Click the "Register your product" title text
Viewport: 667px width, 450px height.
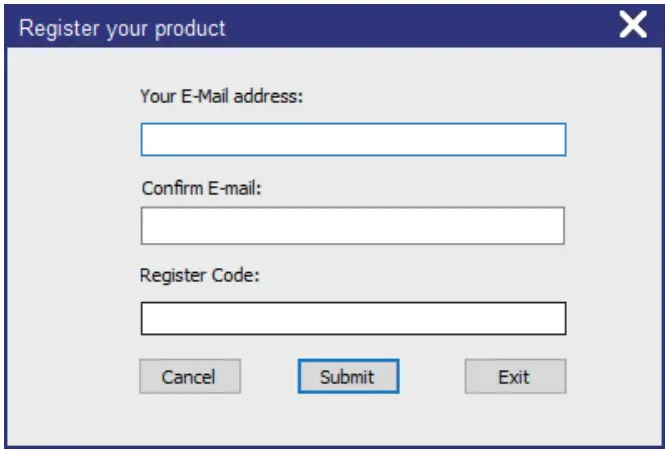[123, 27]
